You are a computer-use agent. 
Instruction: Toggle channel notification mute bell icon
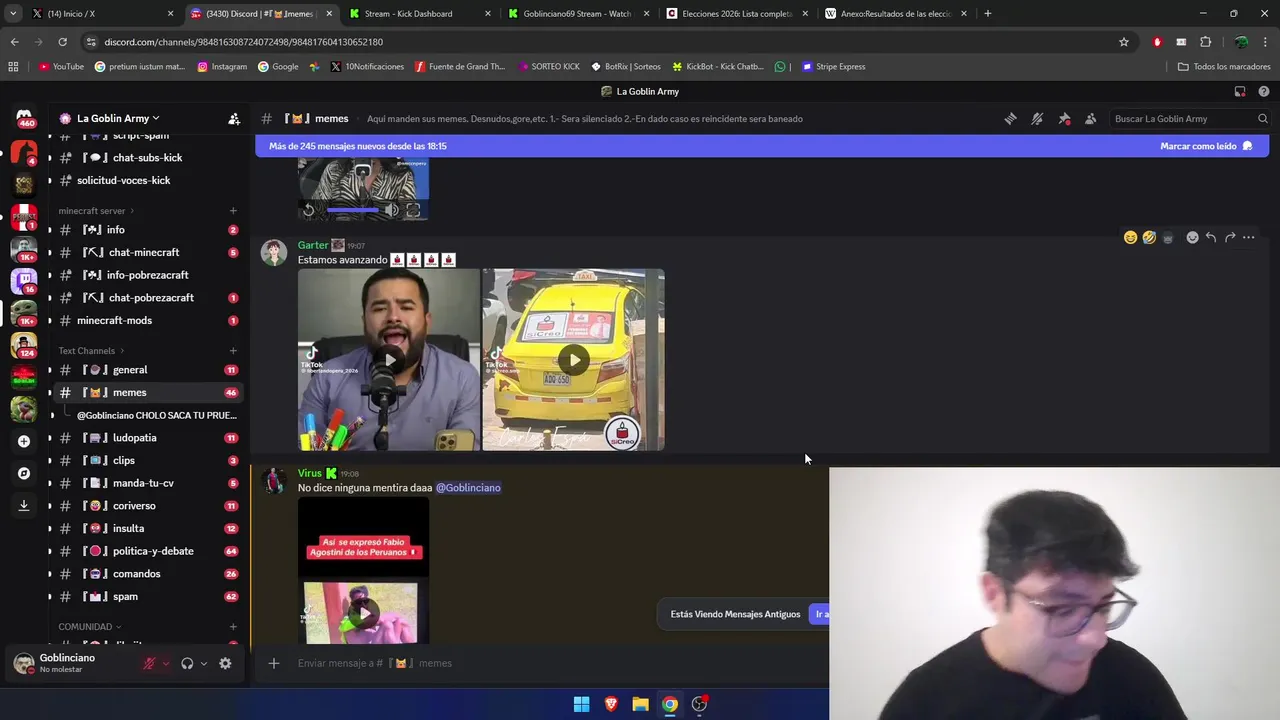point(1037,118)
